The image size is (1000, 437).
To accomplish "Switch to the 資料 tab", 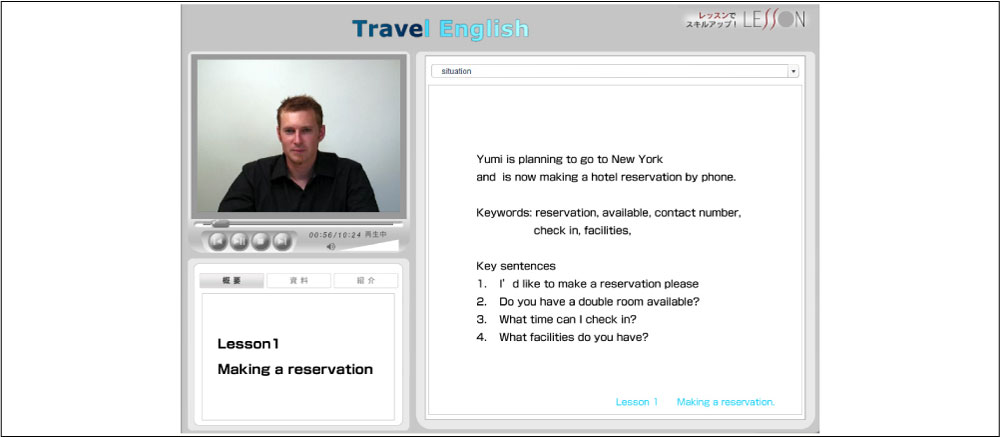I will click(x=298, y=281).
